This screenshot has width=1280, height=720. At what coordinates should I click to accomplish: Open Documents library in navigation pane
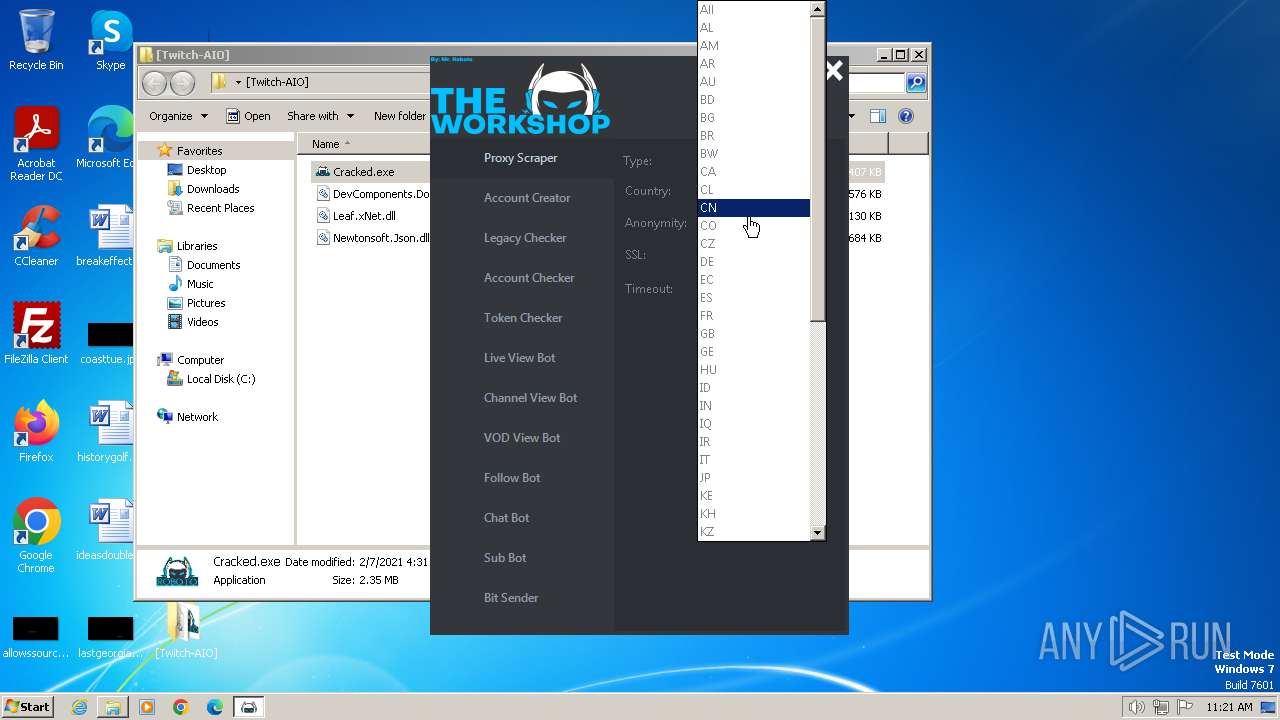(x=213, y=265)
